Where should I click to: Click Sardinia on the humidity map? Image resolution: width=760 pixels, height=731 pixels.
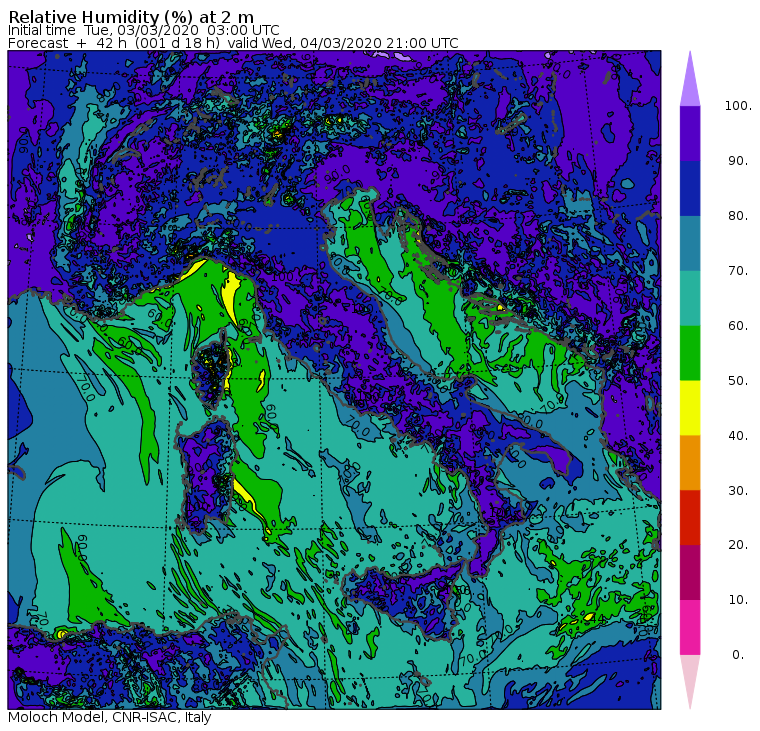coord(206,476)
